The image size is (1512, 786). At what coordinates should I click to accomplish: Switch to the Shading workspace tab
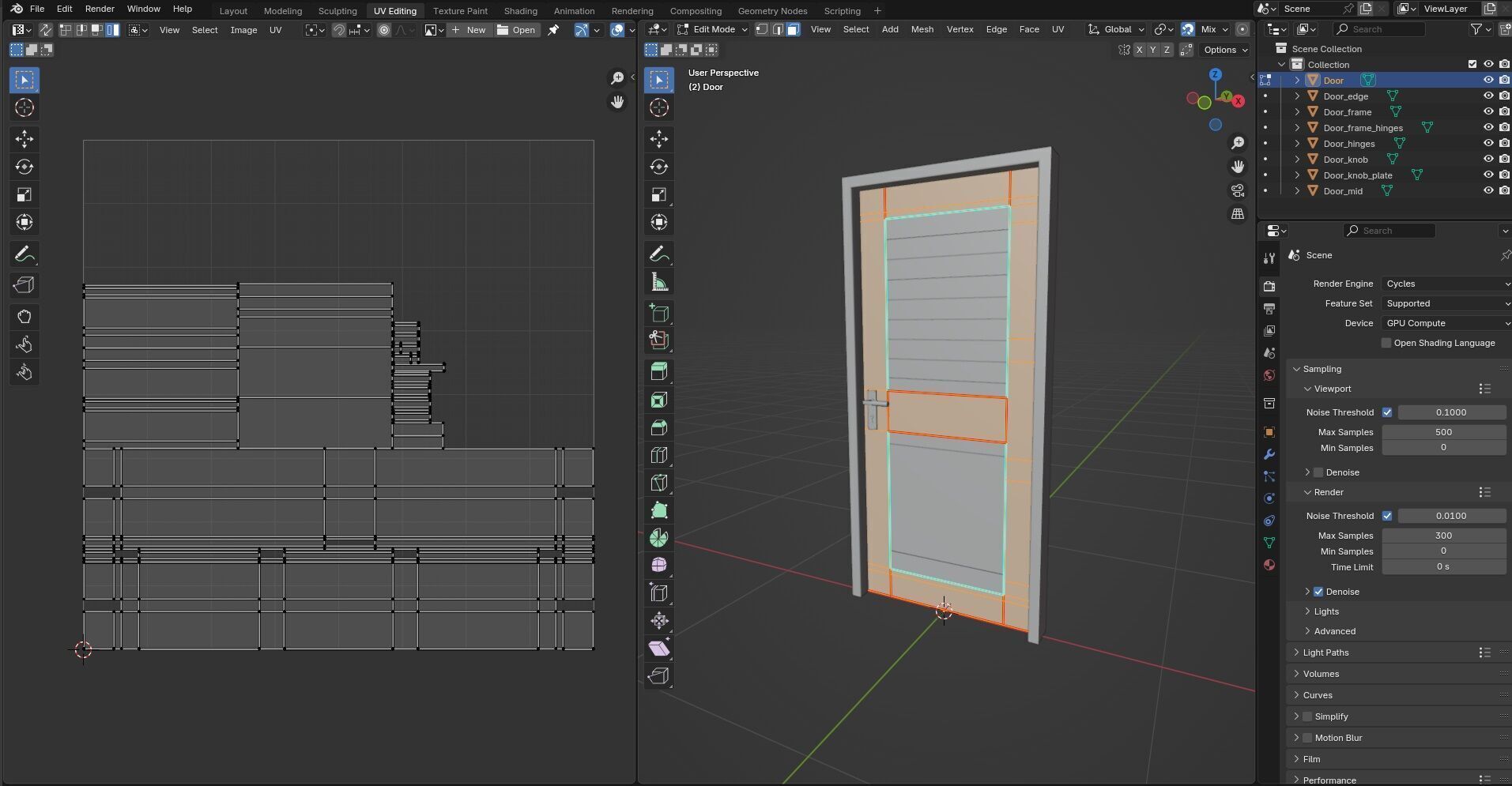click(520, 10)
